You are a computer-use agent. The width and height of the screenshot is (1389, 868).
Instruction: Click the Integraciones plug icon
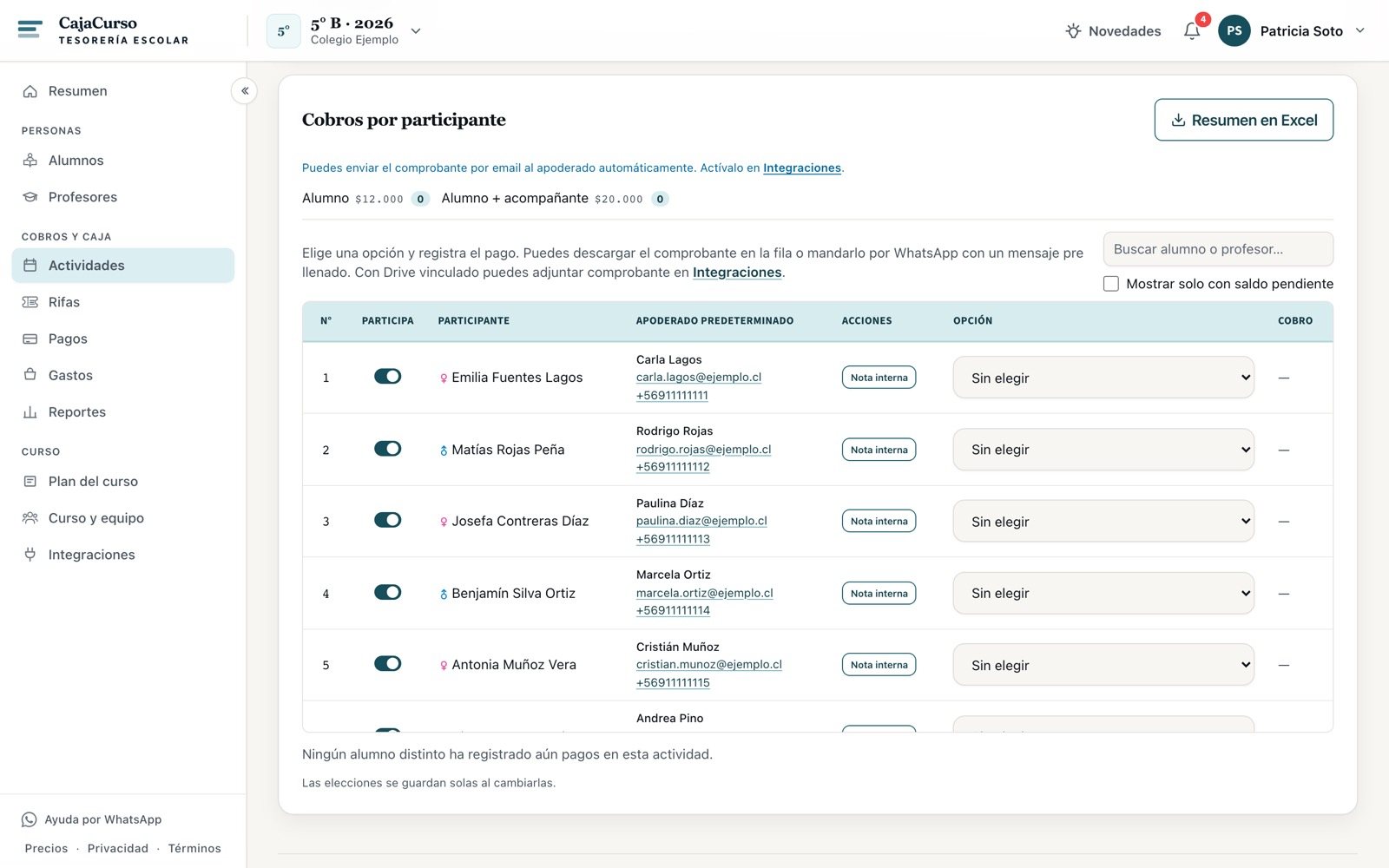pyautogui.click(x=30, y=555)
